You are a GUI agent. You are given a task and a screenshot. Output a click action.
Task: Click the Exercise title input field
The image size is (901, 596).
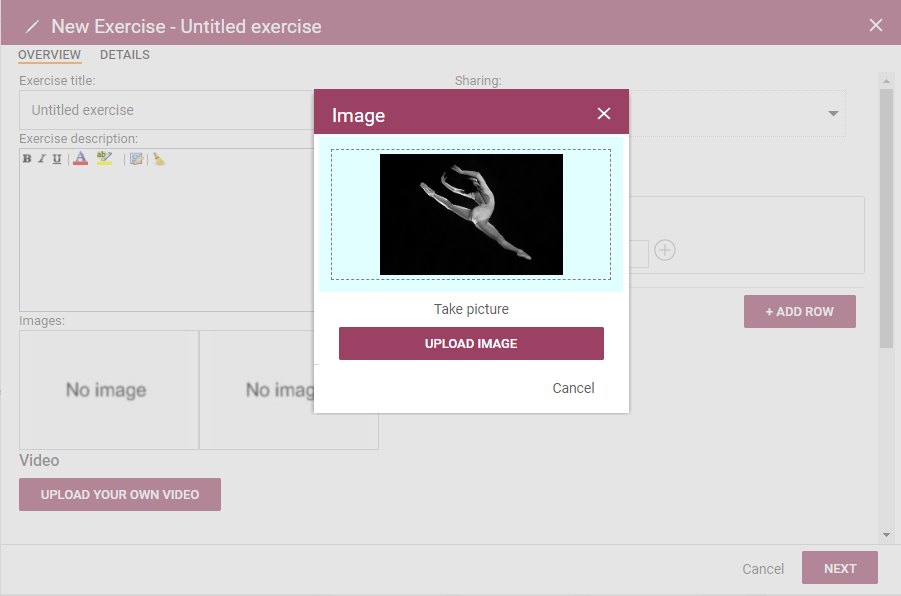click(x=167, y=110)
